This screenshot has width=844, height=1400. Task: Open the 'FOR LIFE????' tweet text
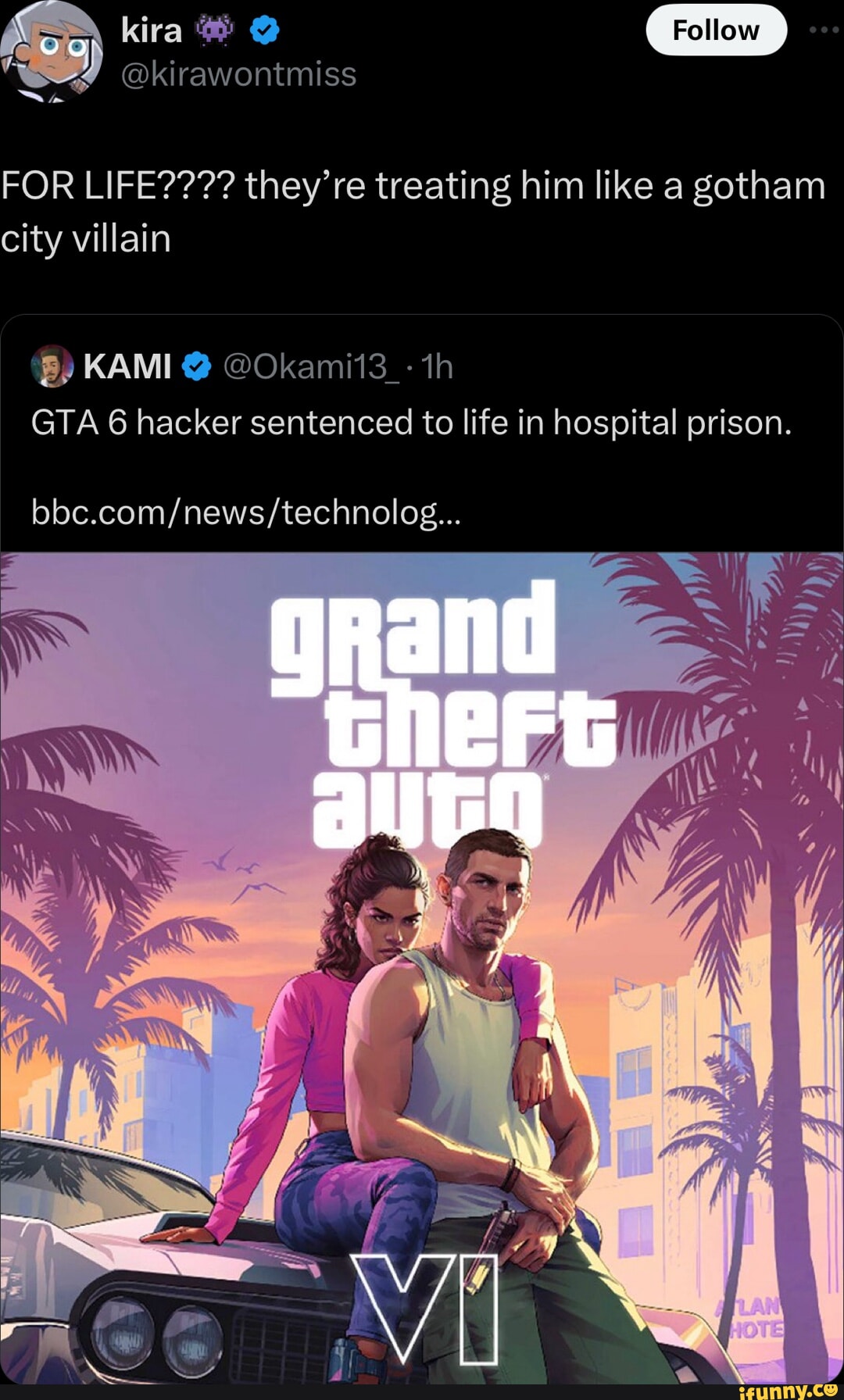[x=413, y=212]
